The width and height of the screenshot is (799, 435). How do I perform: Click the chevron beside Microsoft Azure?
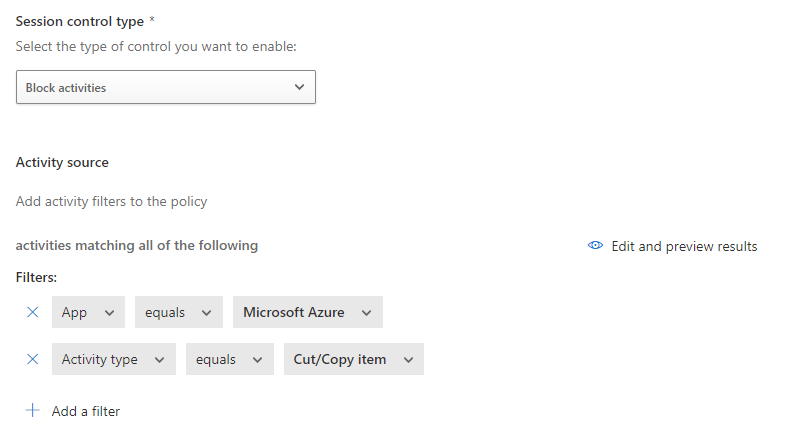(x=367, y=313)
